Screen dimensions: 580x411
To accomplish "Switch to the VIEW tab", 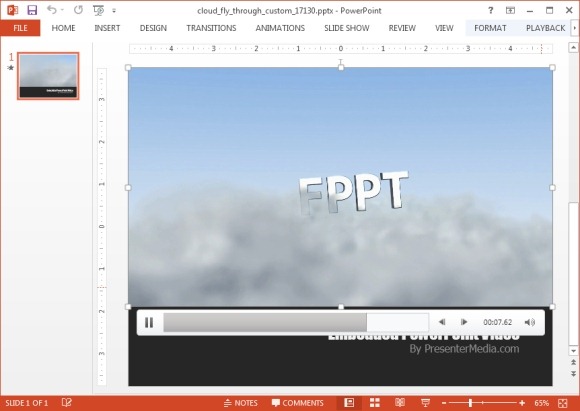I will [444, 28].
